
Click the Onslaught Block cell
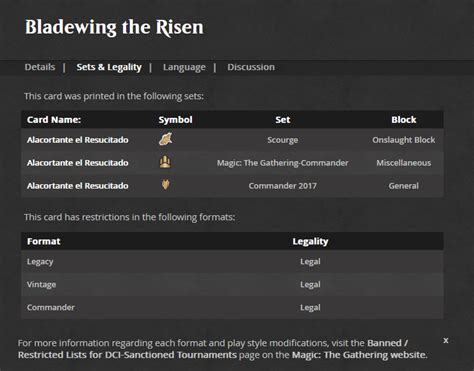pyautogui.click(x=404, y=140)
